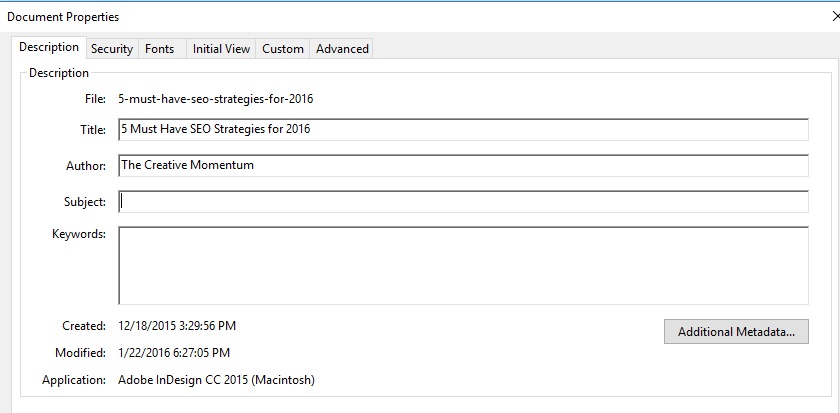
Task: Open the Additional Metadata dialog
Action: [x=736, y=332]
